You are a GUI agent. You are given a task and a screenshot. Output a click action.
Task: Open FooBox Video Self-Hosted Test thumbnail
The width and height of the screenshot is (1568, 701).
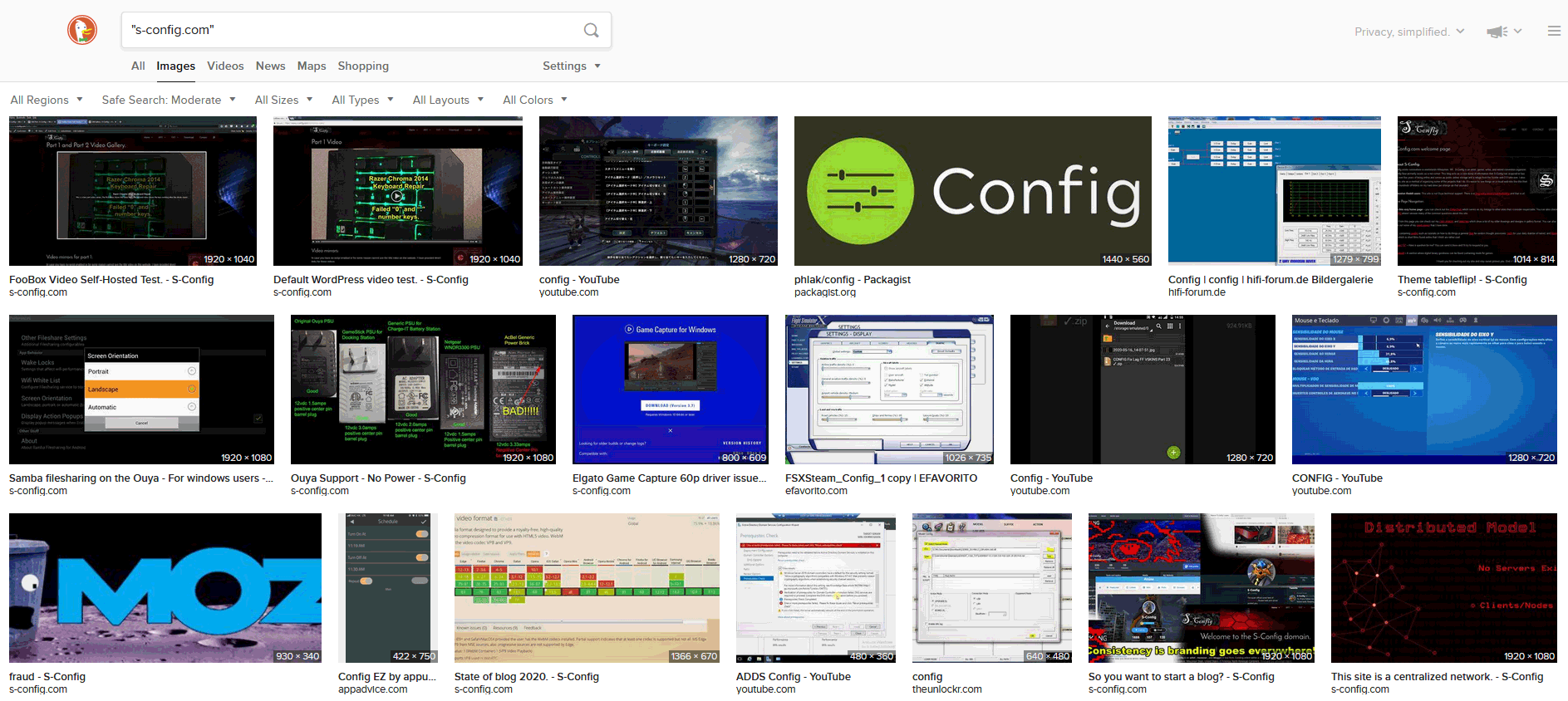pos(133,191)
